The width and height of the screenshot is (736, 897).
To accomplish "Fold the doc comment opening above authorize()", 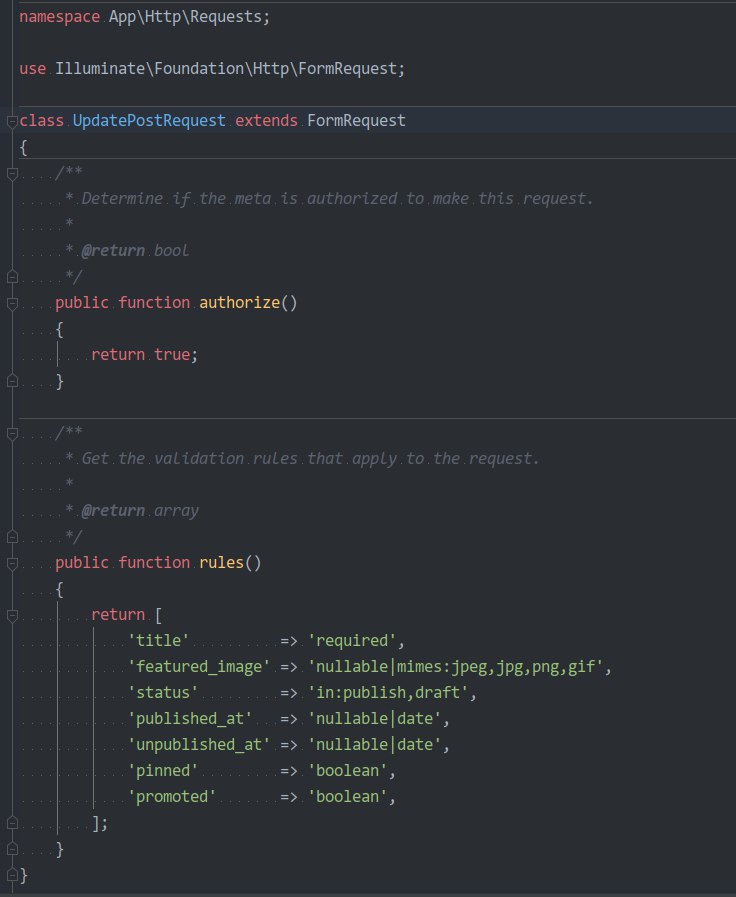I will tap(12, 173).
